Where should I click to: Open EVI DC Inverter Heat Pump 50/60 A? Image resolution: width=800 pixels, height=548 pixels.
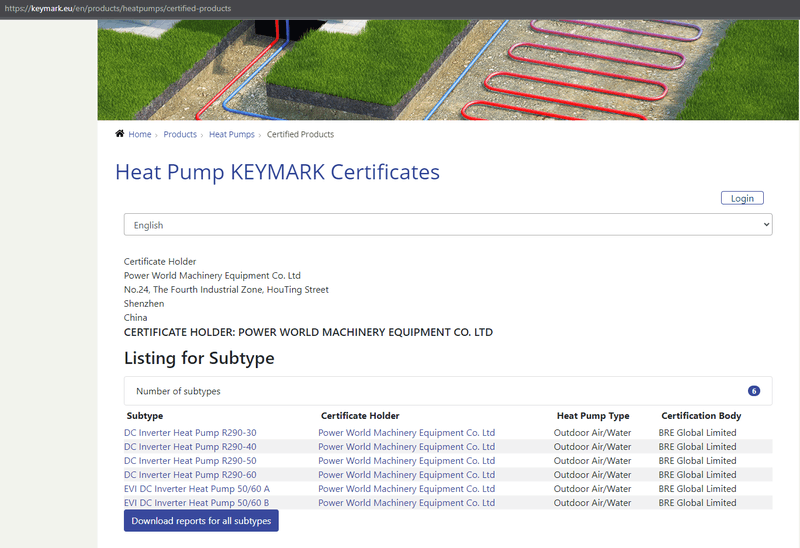(197, 489)
